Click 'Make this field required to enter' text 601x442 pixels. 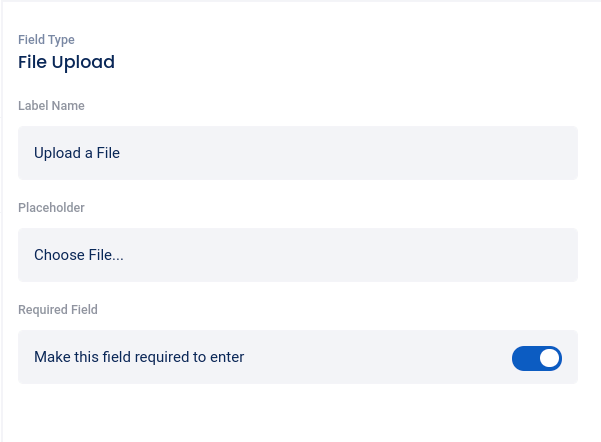point(139,357)
